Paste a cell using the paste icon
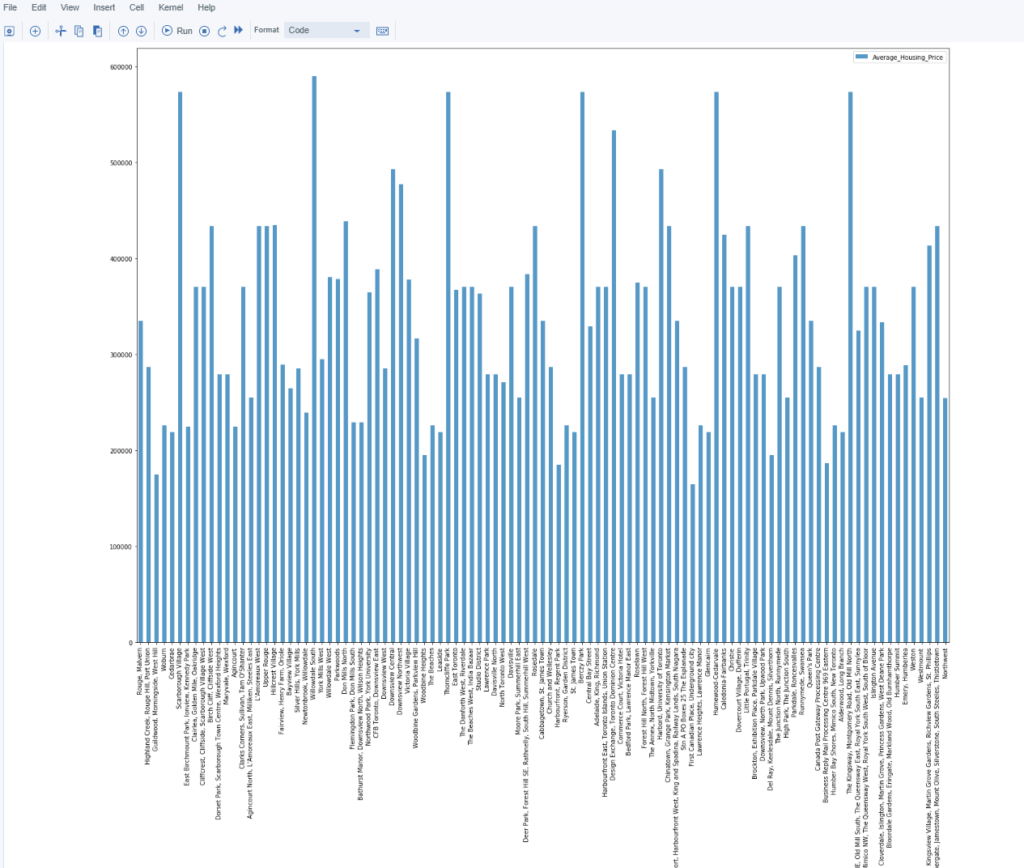The image size is (1024, 868). 98,31
